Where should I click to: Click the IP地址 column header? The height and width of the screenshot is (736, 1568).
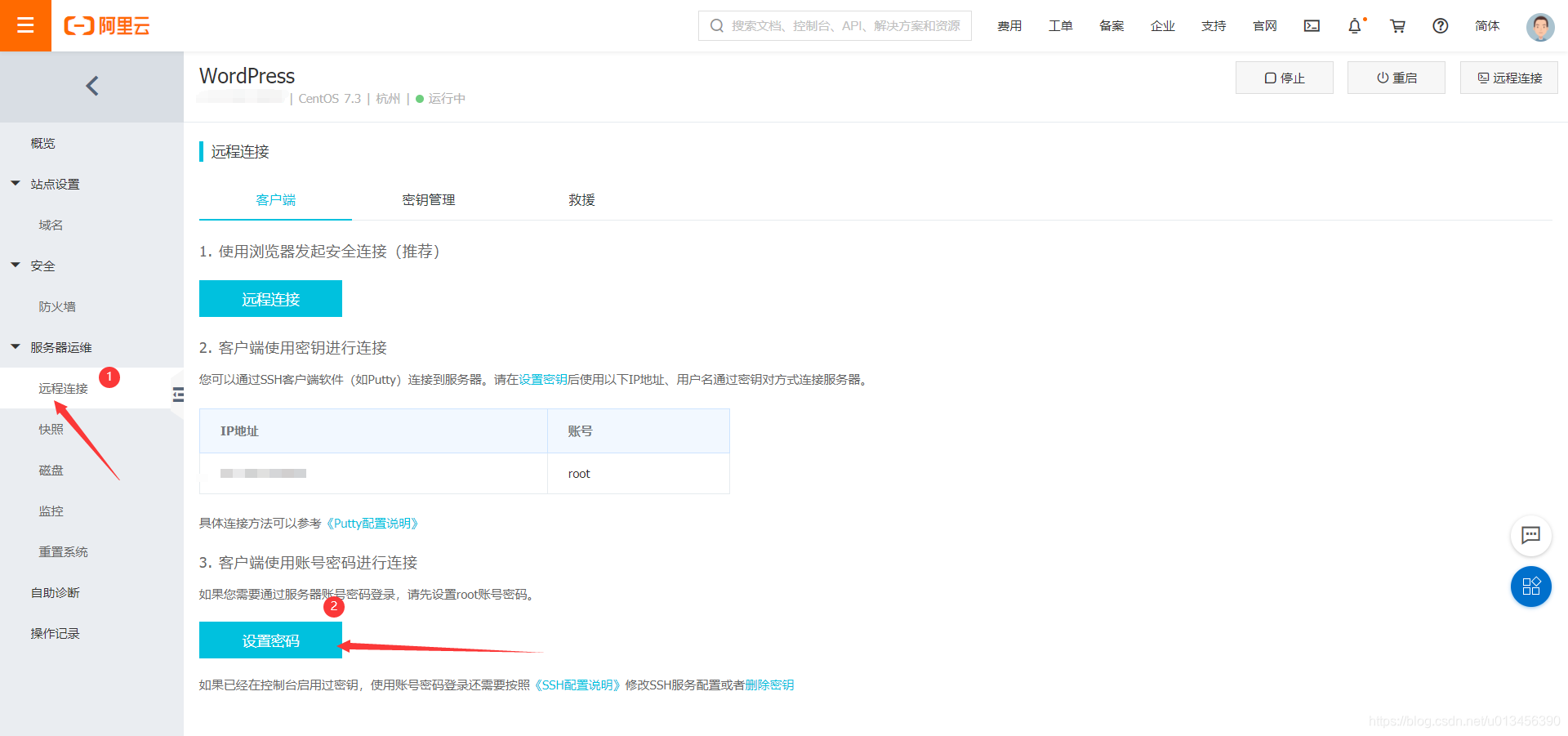coord(373,430)
